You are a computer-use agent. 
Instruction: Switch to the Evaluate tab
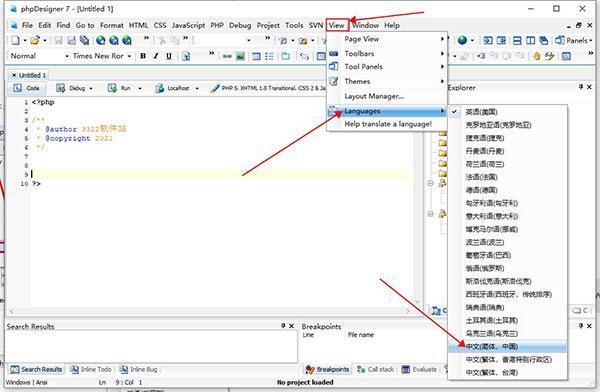(x=419, y=369)
